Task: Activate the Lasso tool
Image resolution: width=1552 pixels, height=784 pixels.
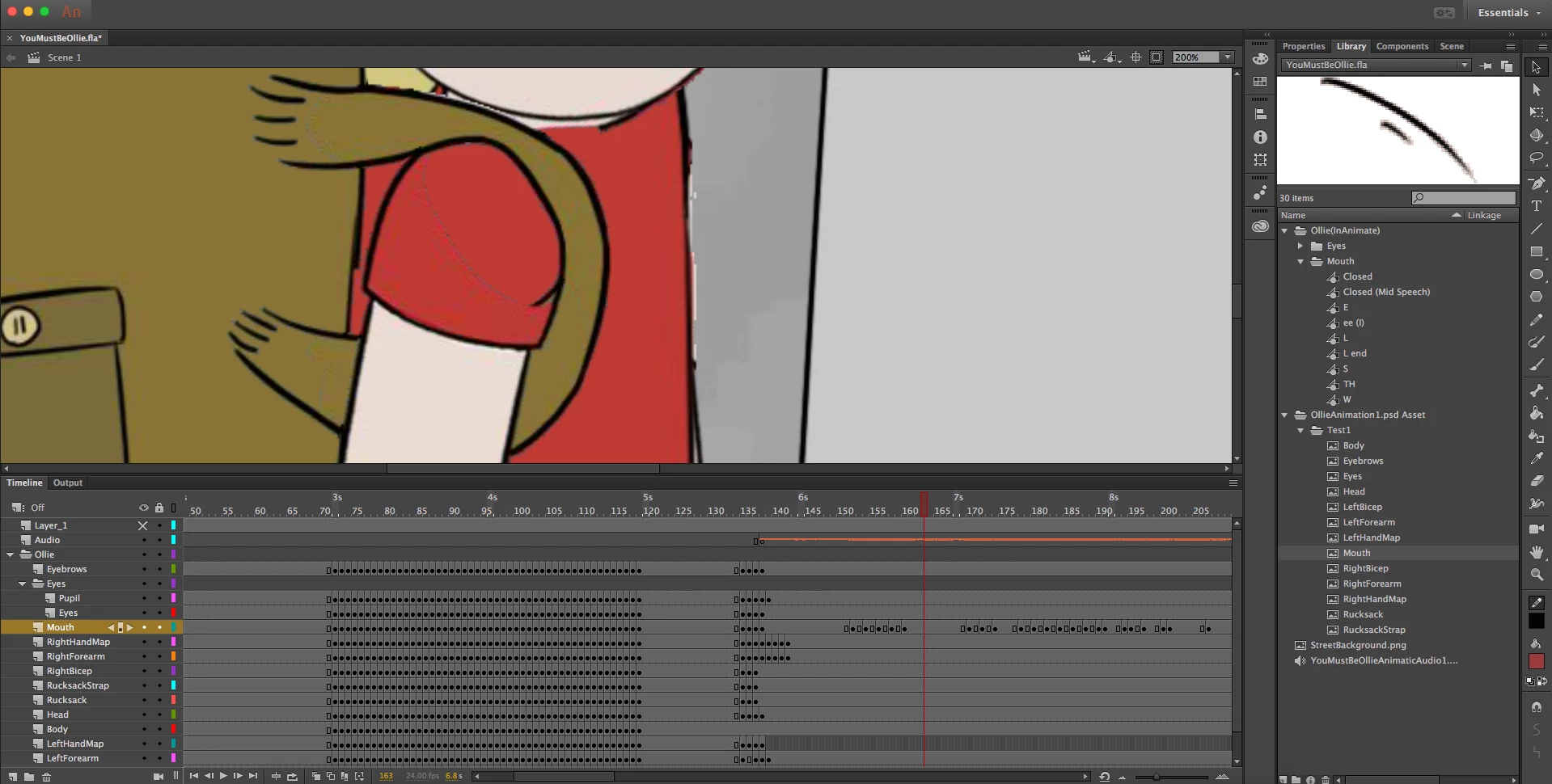Action: (x=1537, y=158)
